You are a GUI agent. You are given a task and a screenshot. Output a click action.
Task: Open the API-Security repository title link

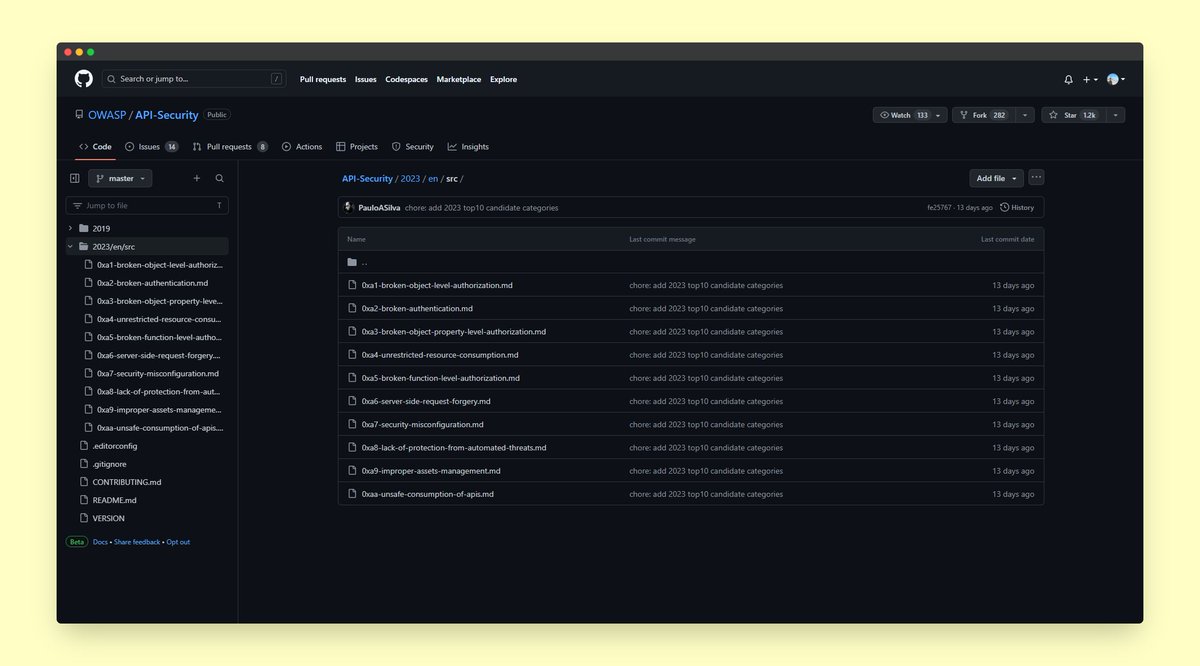[166, 115]
